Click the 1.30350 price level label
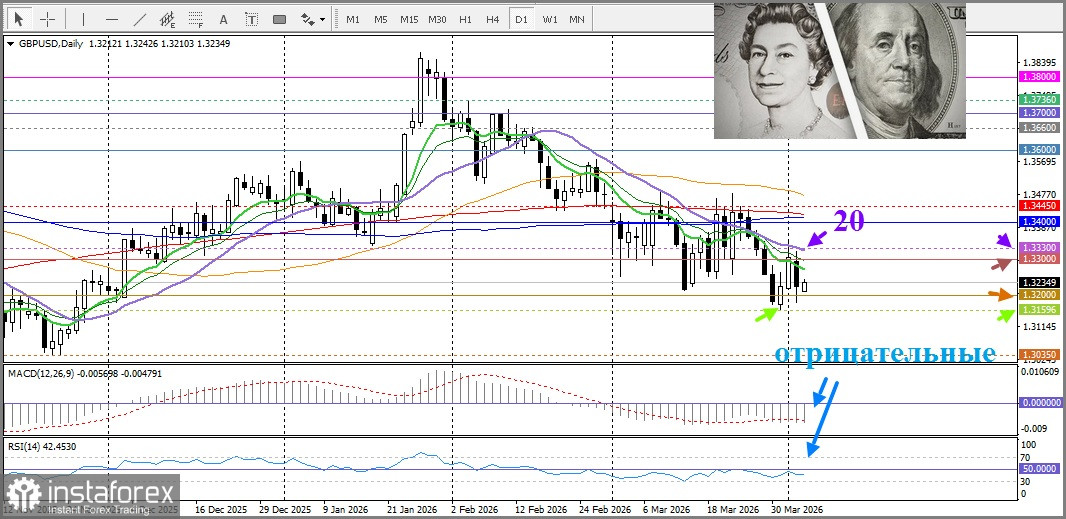The width and height of the screenshot is (1066, 519). click(x=1039, y=354)
